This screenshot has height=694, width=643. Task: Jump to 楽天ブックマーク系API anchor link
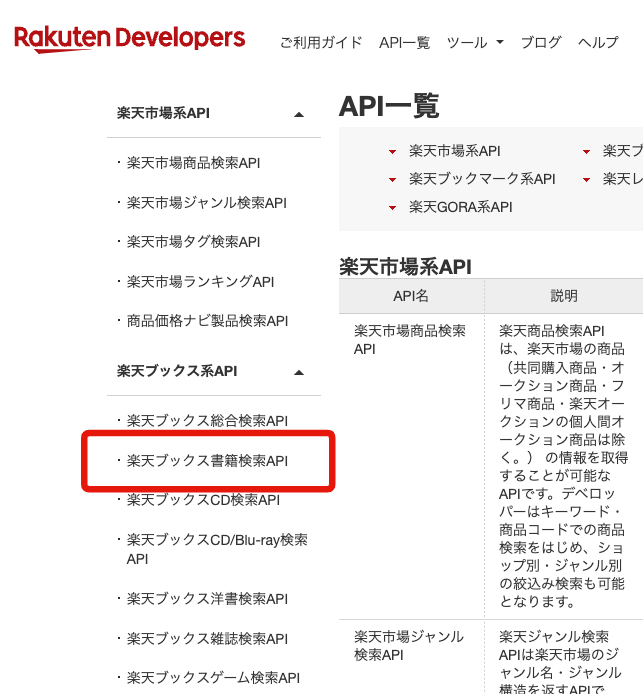click(482, 179)
